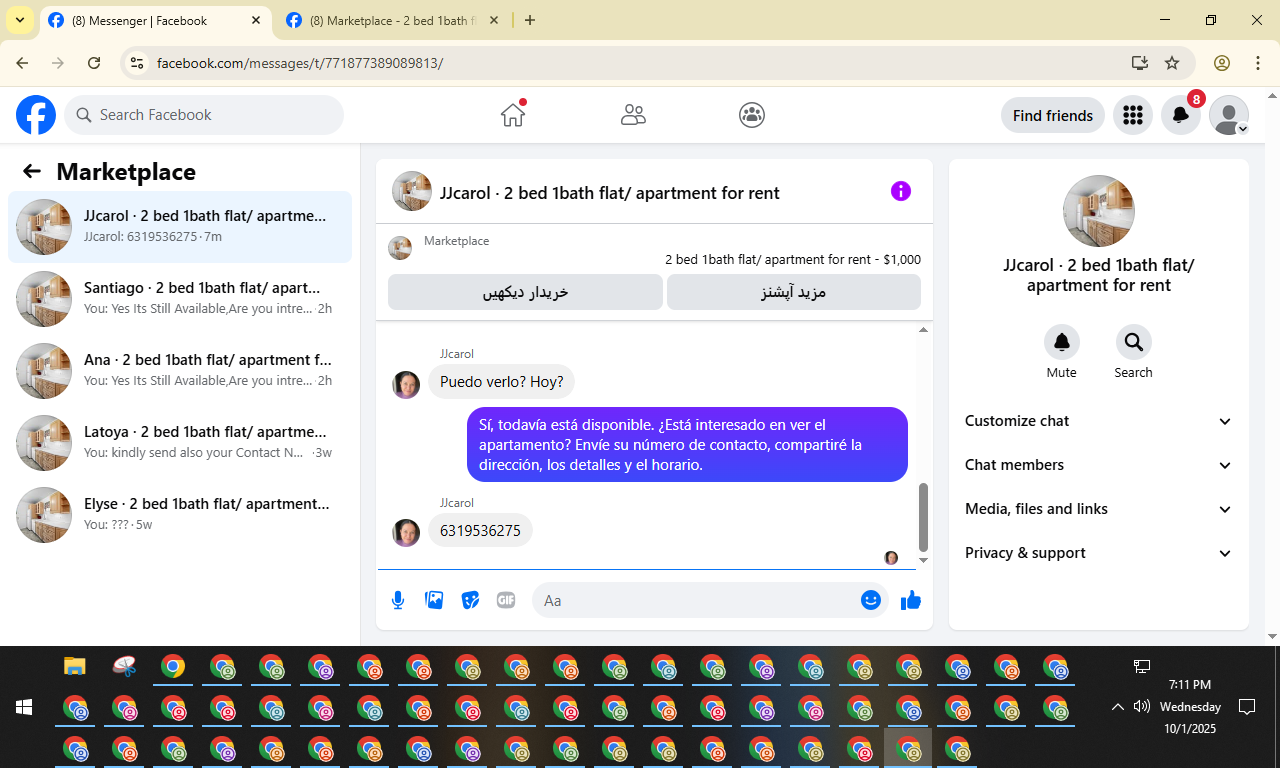Screen dimensions: 1280x768
Task: Switch to the Marketplace 2 bed 1bath tab
Action: (x=391, y=21)
